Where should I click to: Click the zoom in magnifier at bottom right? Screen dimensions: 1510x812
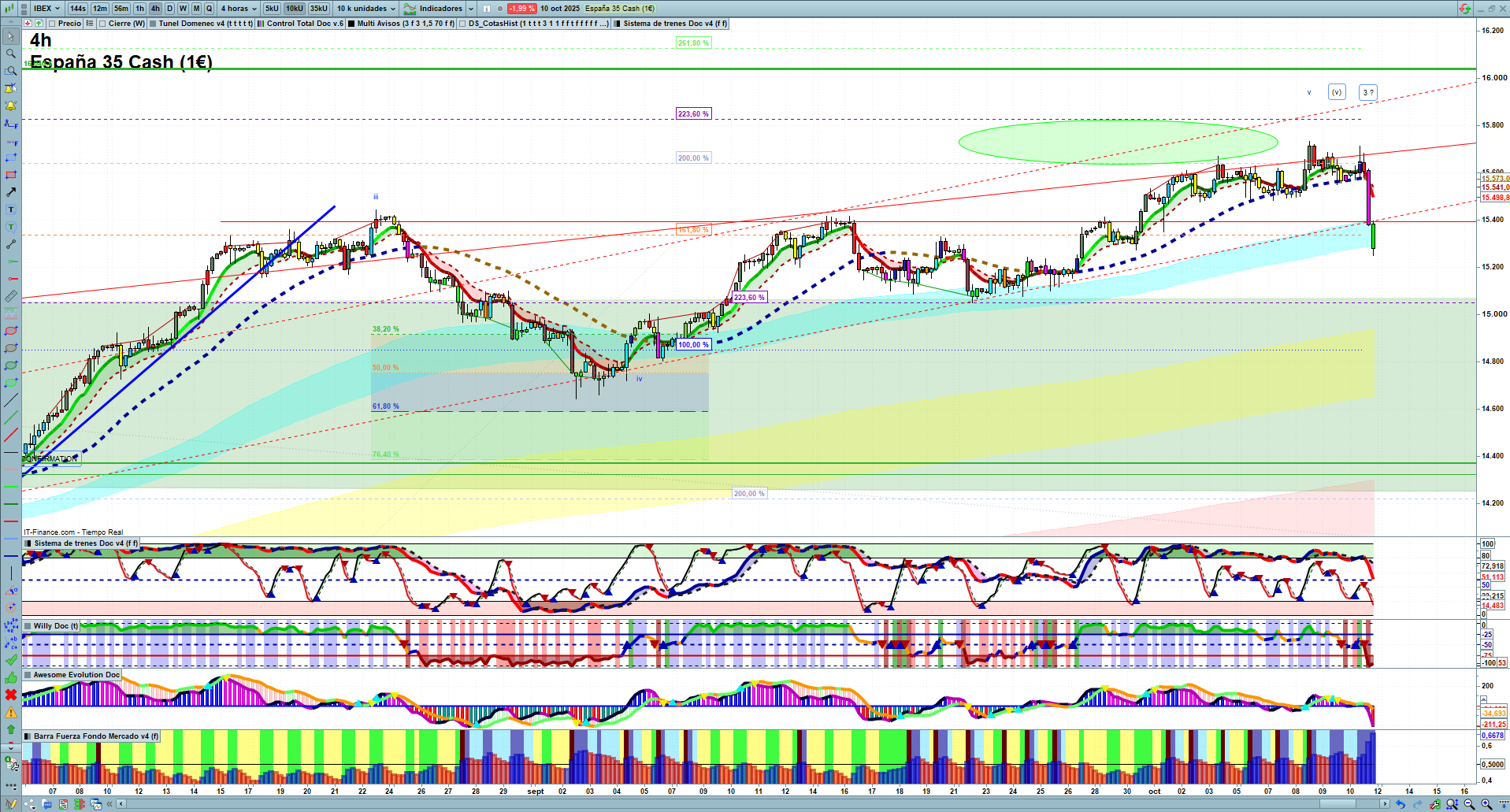coord(1486,804)
